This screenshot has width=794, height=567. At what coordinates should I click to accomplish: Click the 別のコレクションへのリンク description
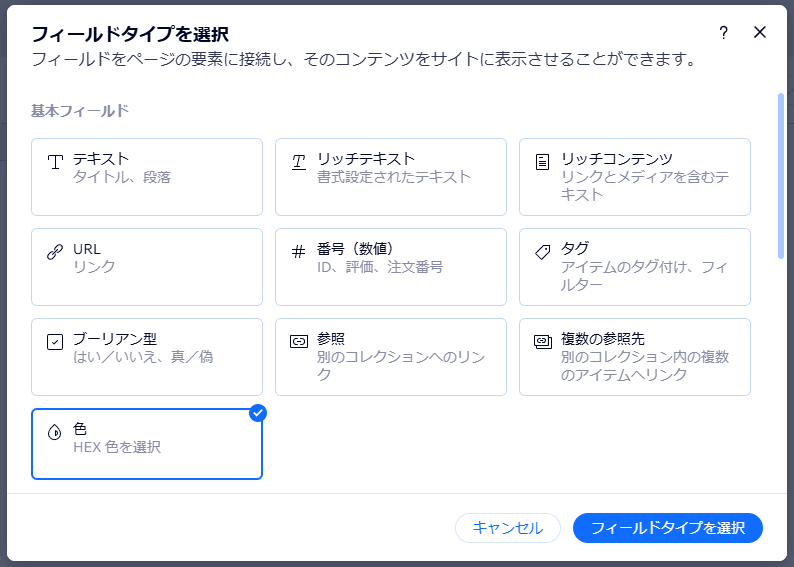(401, 366)
